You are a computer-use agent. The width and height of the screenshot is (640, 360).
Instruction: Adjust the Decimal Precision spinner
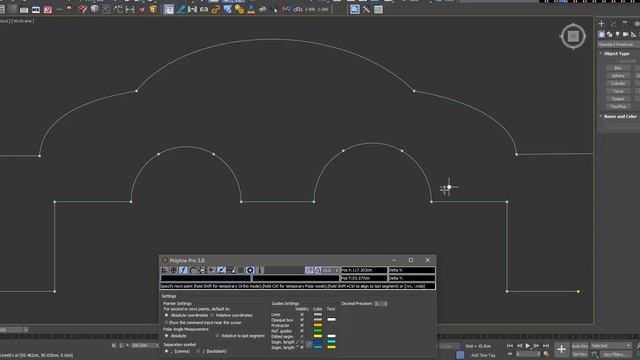coord(380,304)
